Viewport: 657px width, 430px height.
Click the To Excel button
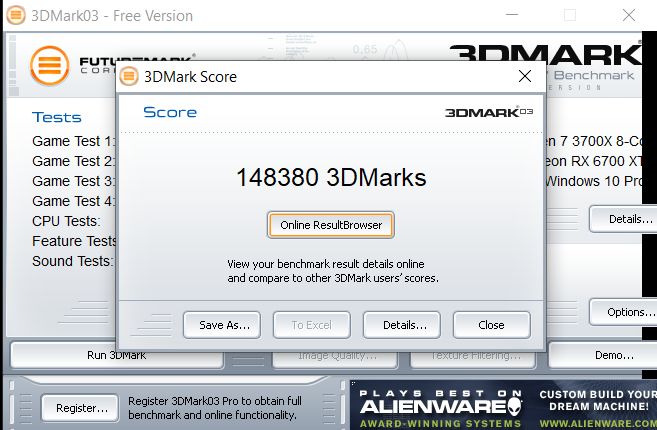pos(312,325)
